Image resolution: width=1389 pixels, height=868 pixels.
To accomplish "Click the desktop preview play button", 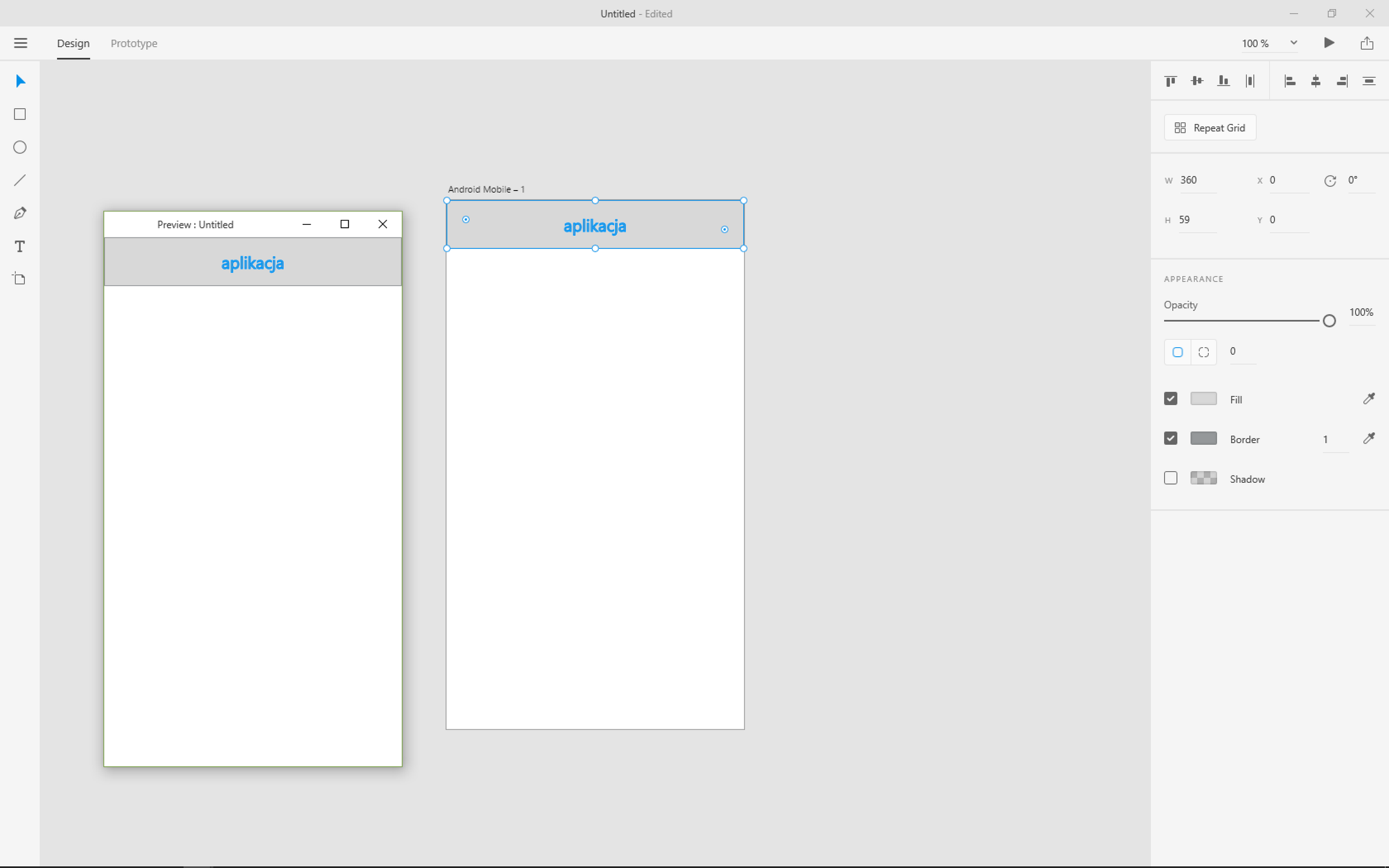I will [x=1329, y=43].
